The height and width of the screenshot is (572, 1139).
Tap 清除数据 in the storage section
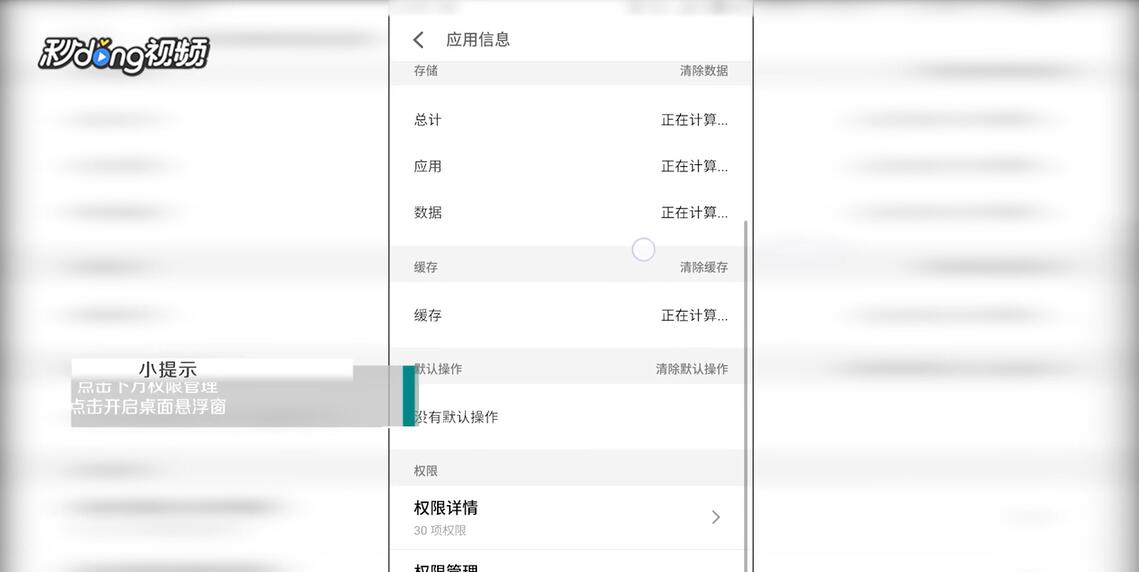703,71
